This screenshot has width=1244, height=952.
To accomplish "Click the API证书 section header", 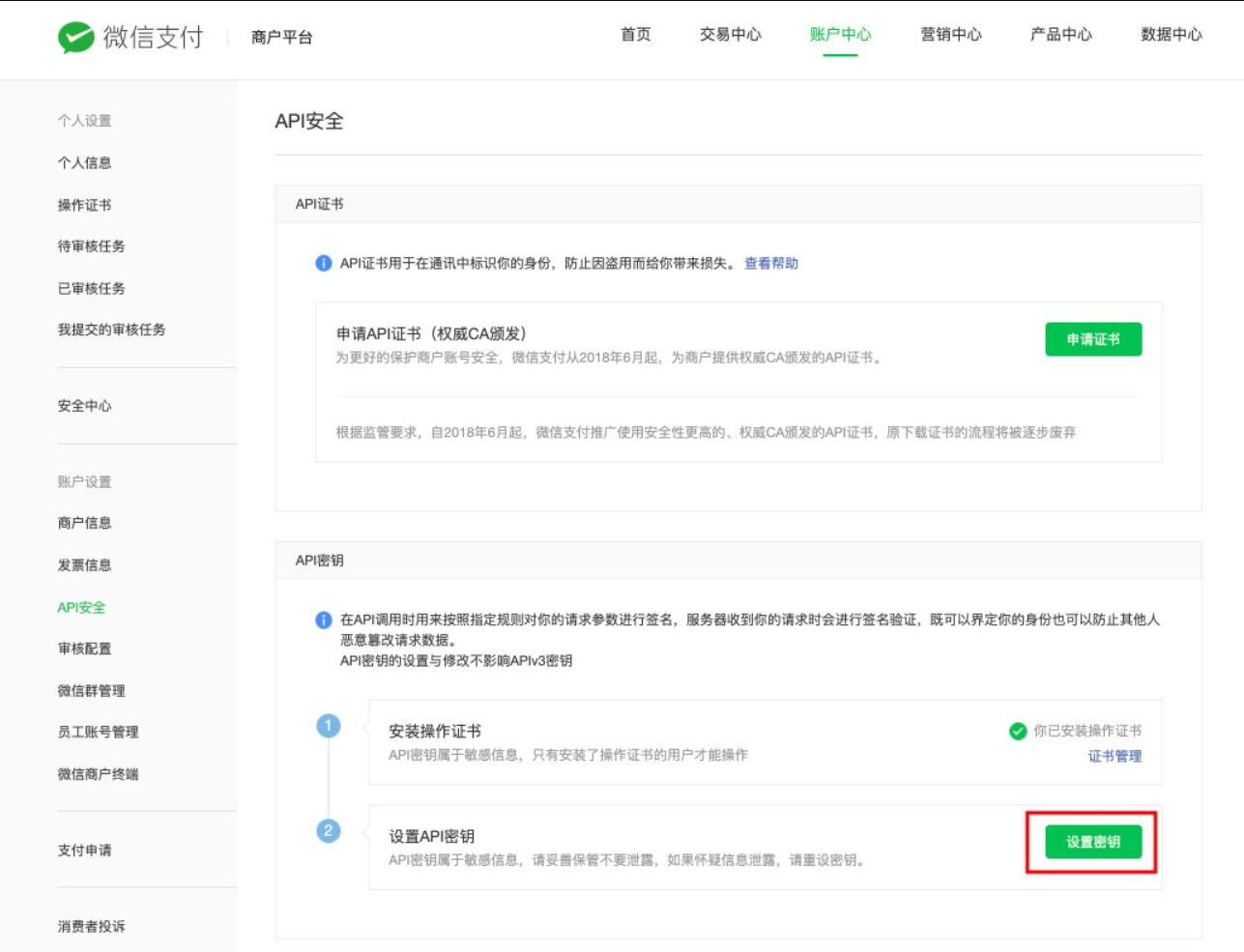I will pos(320,204).
